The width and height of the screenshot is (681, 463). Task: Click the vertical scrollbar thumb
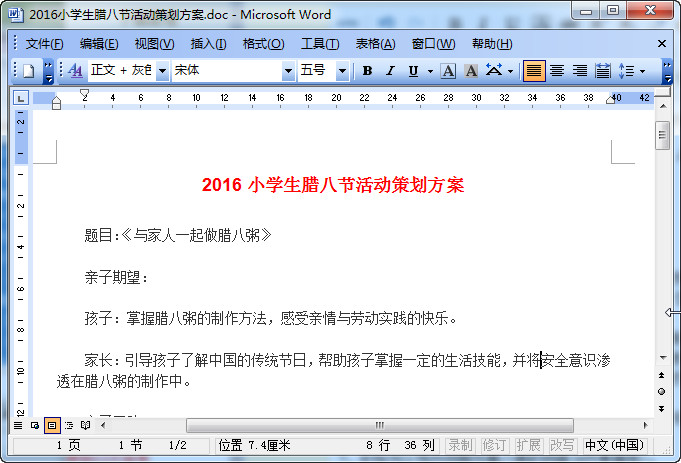[662, 135]
